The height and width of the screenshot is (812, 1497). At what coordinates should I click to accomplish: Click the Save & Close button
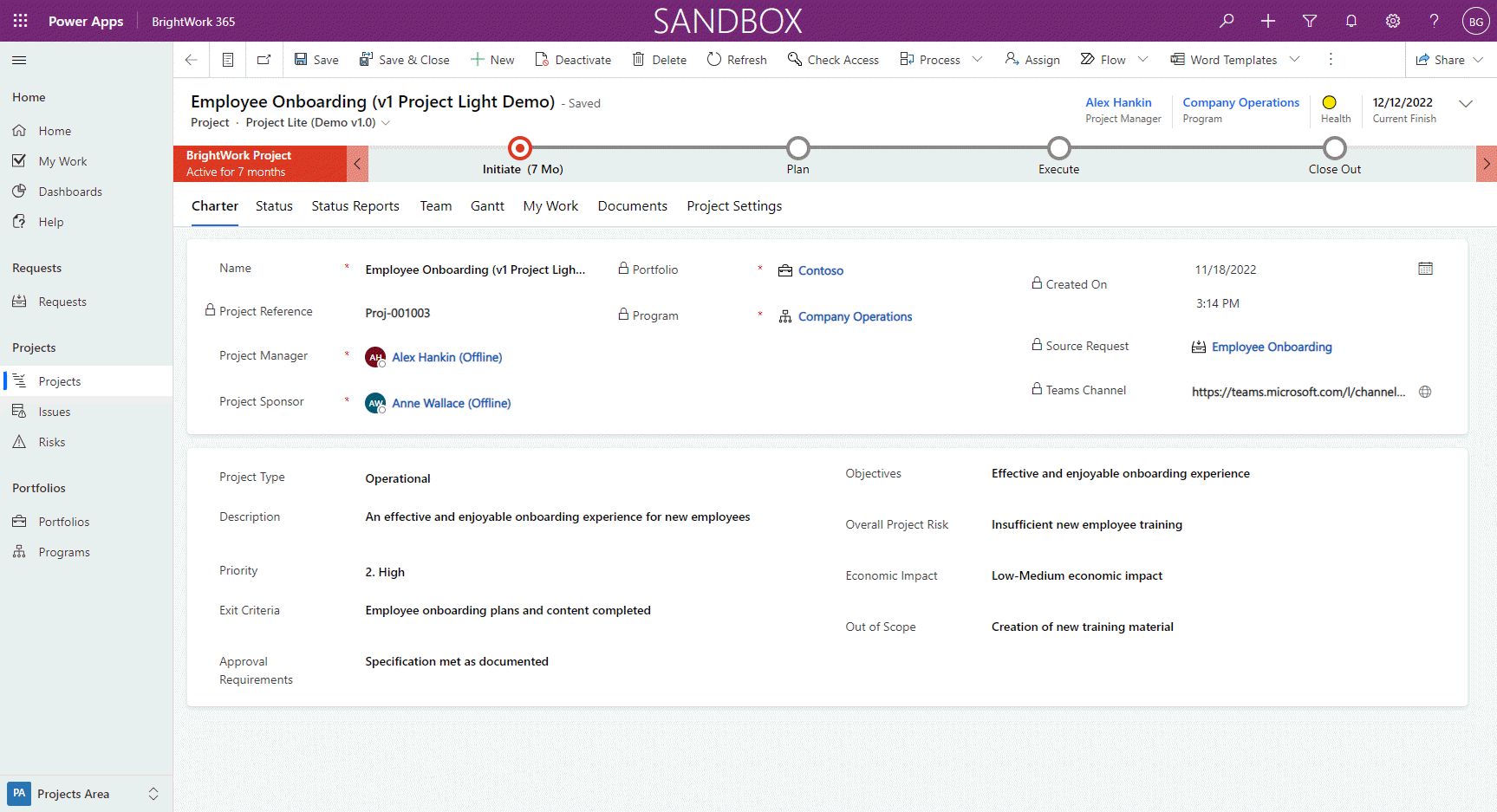[404, 59]
